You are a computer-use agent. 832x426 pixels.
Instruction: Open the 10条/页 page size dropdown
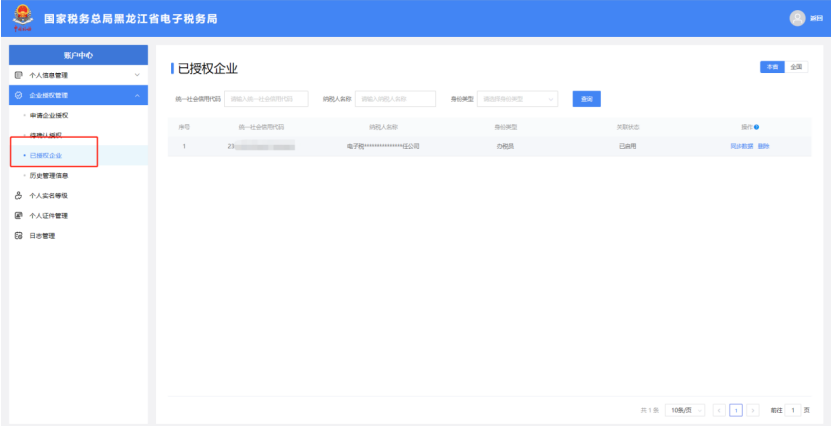point(685,410)
